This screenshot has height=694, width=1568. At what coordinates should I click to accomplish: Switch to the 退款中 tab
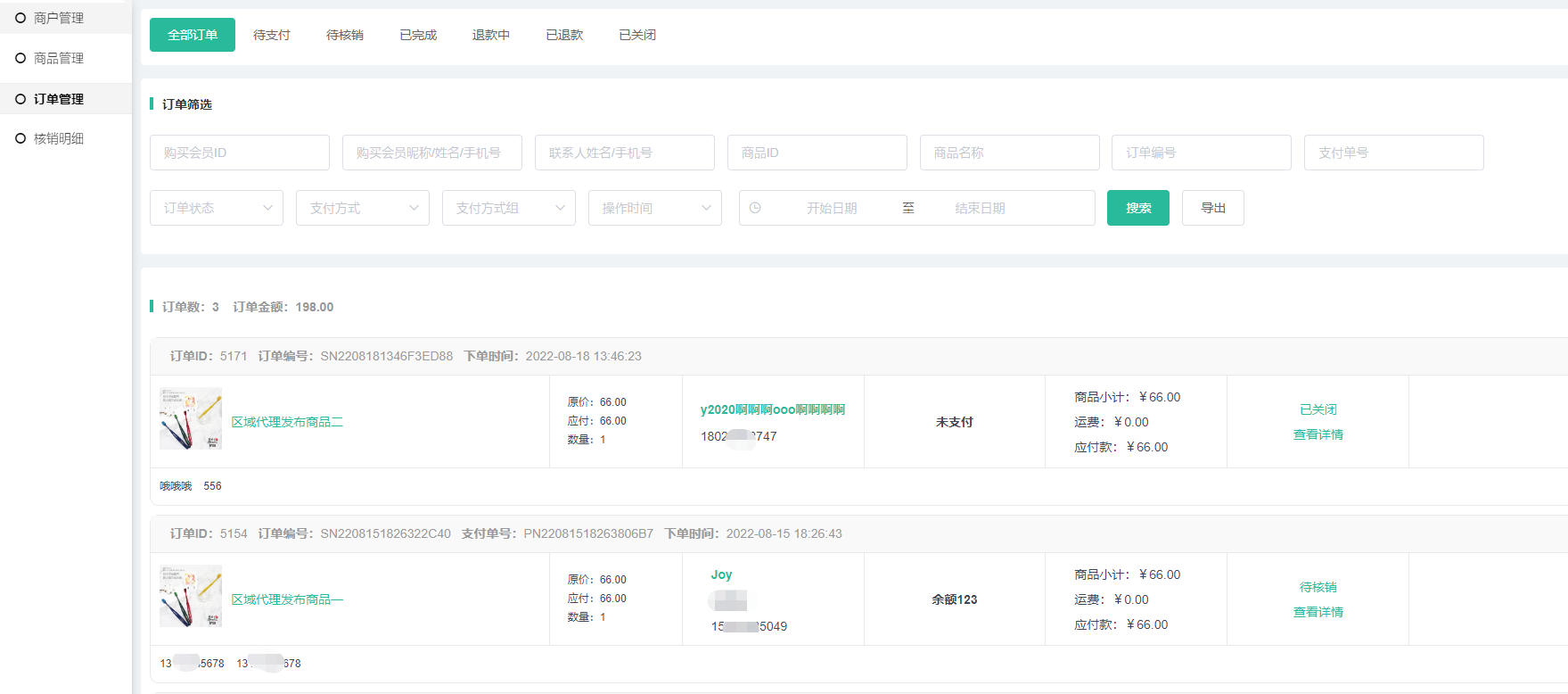click(x=491, y=35)
